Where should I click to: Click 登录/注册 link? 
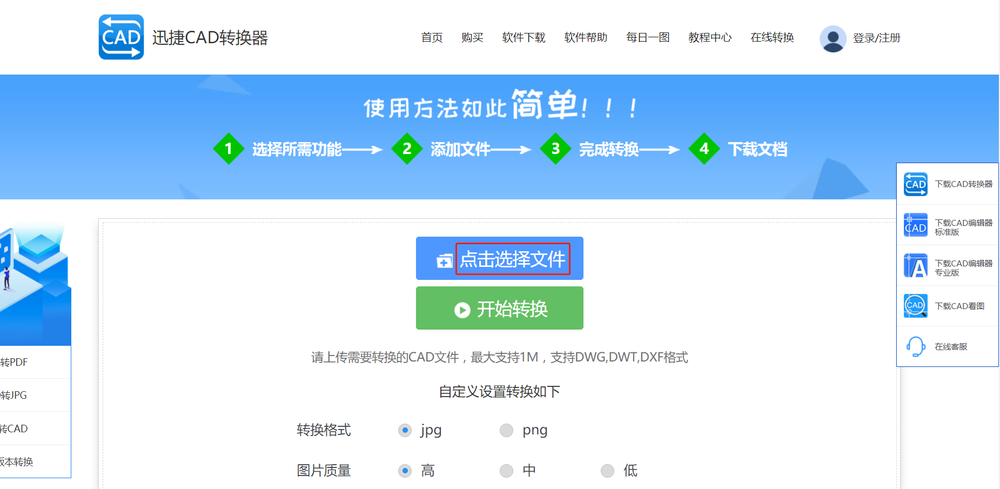877,38
